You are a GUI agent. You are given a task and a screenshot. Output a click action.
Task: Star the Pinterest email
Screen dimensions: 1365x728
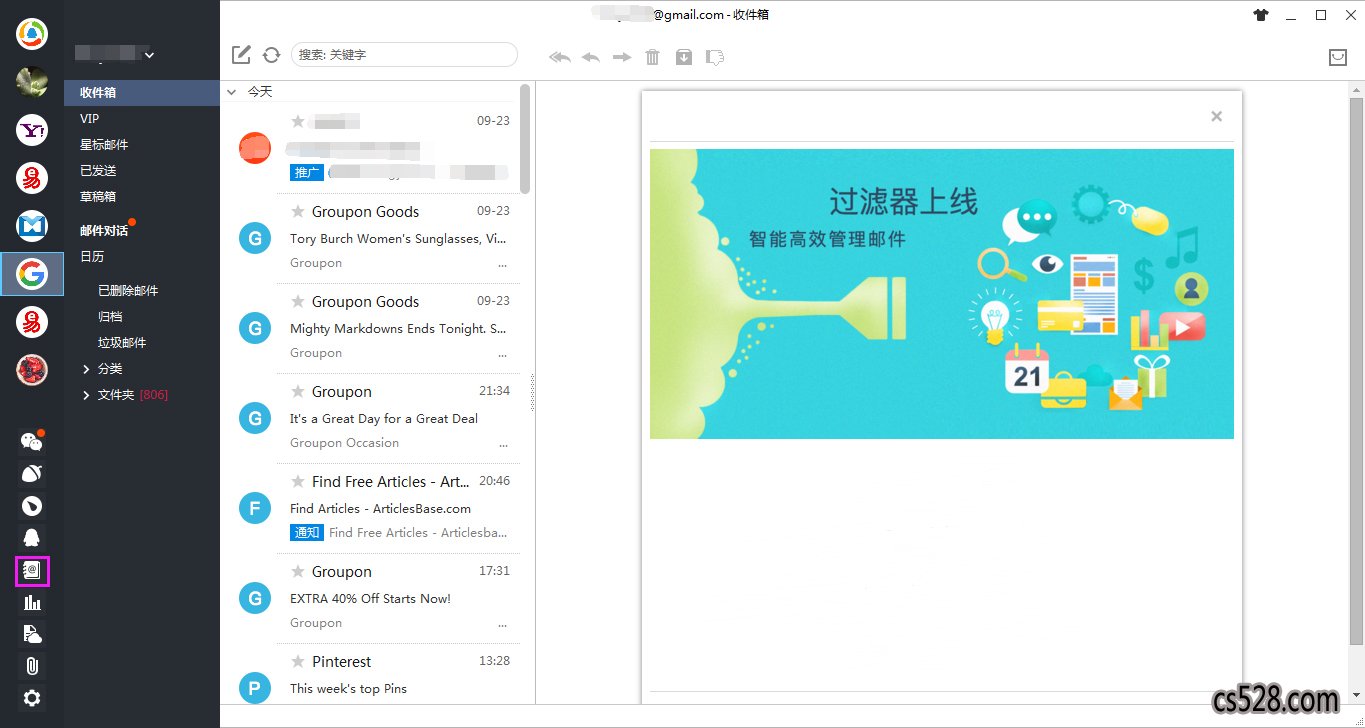(x=297, y=661)
